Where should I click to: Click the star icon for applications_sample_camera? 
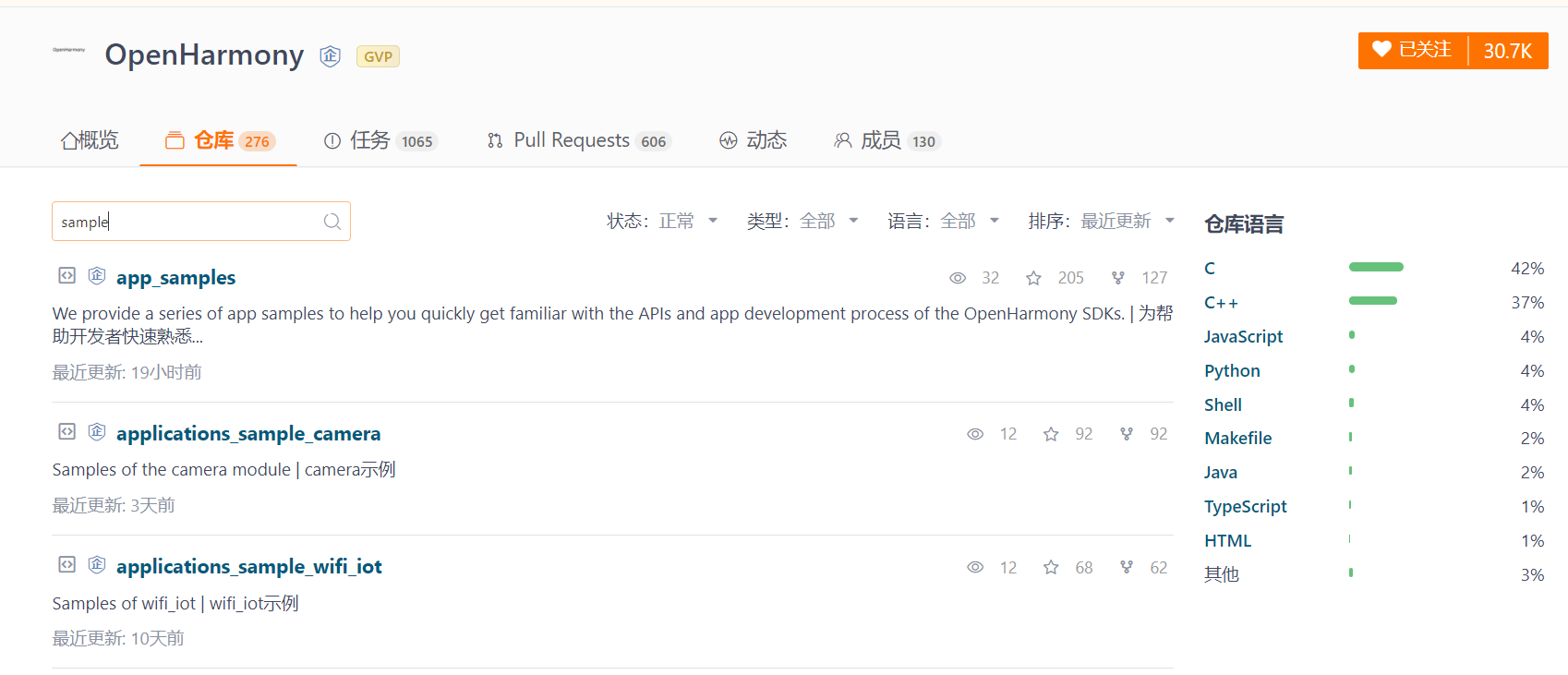click(1051, 434)
